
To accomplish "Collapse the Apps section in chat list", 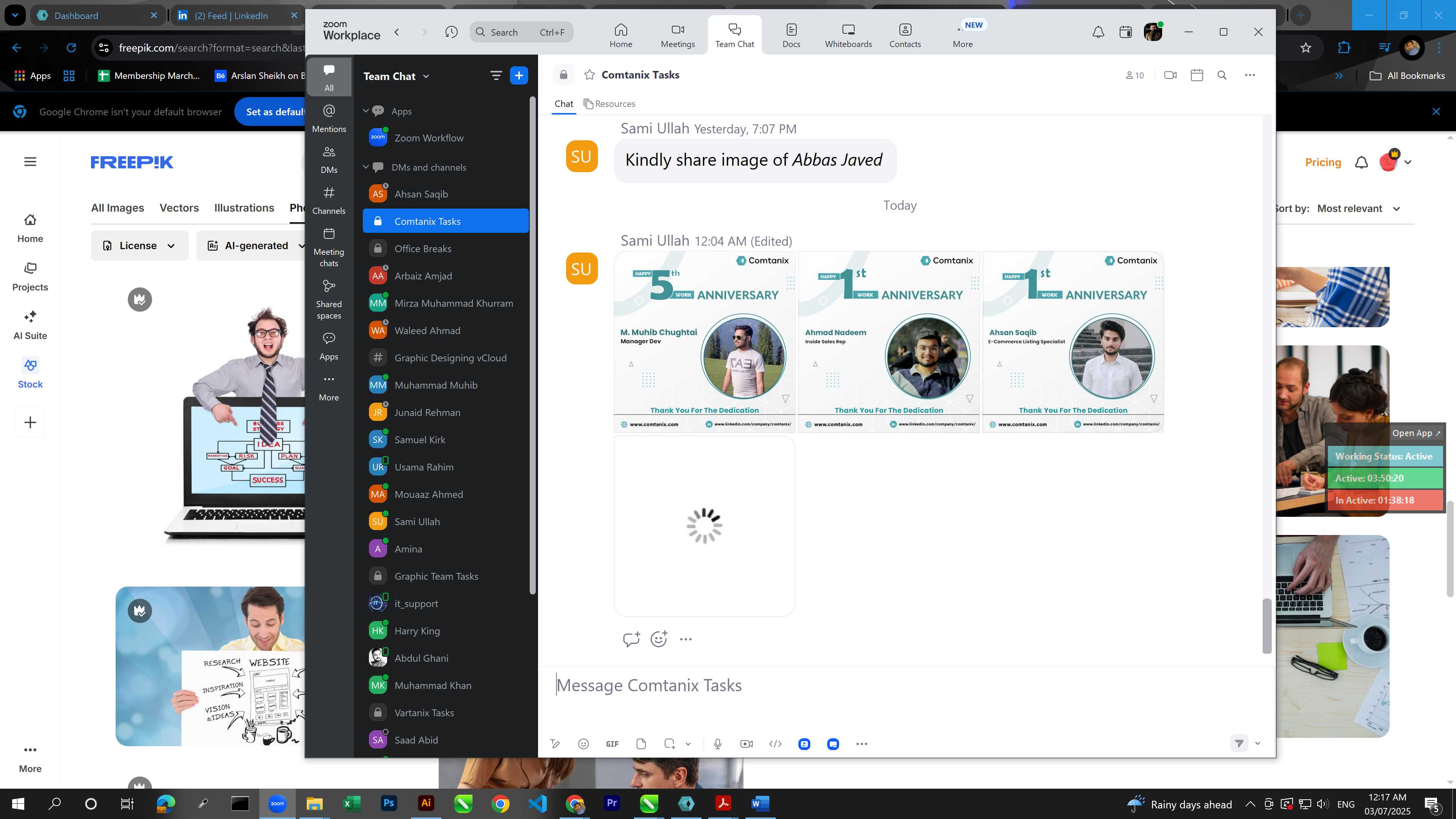I will click(x=366, y=111).
